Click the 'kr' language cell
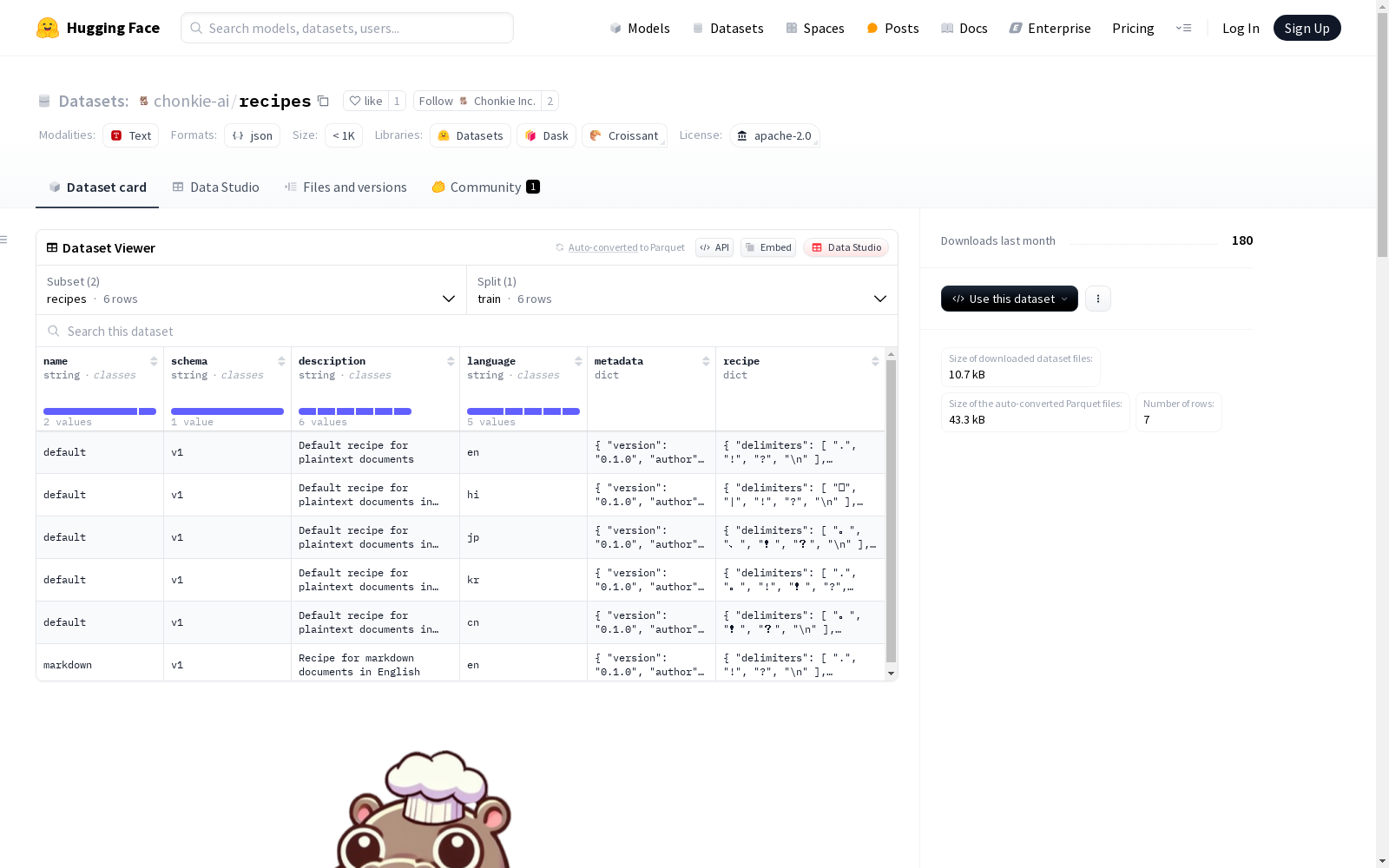 coord(523,580)
